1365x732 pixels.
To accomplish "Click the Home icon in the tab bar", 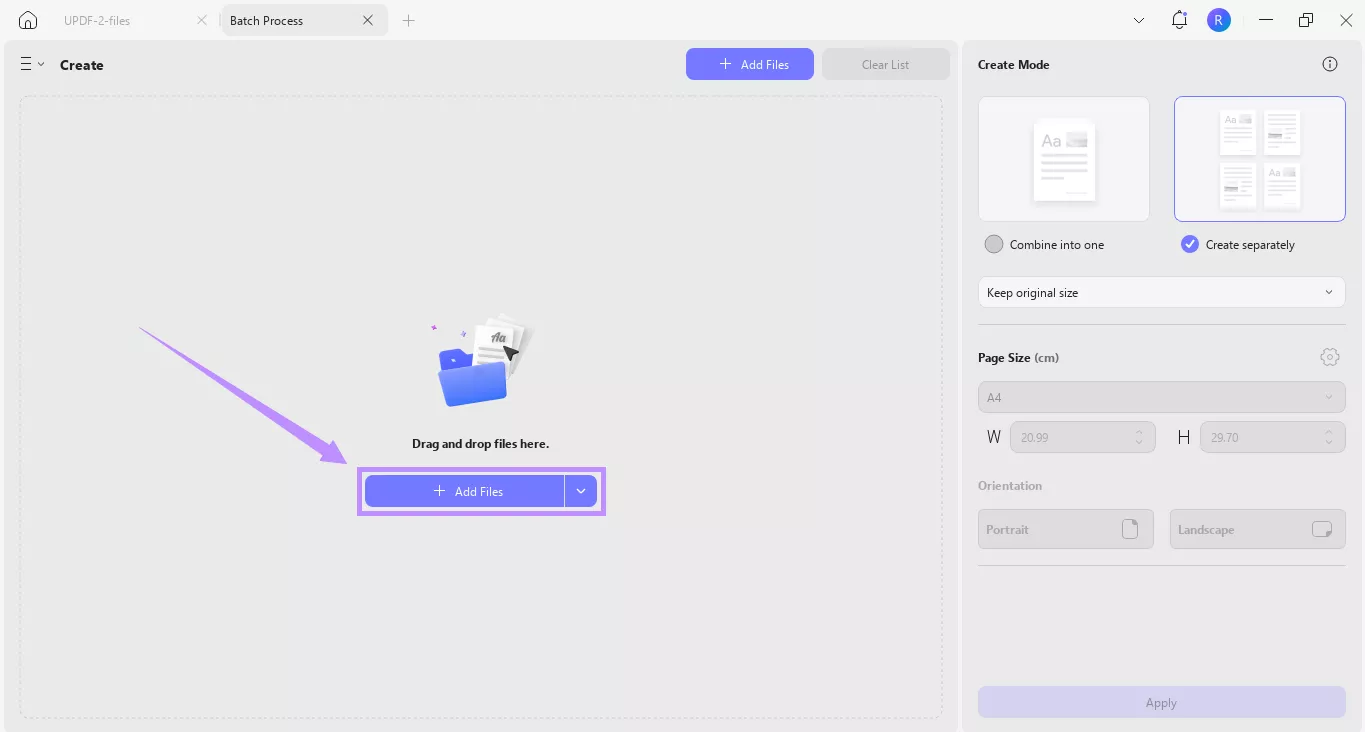I will [x=27, y=19].
